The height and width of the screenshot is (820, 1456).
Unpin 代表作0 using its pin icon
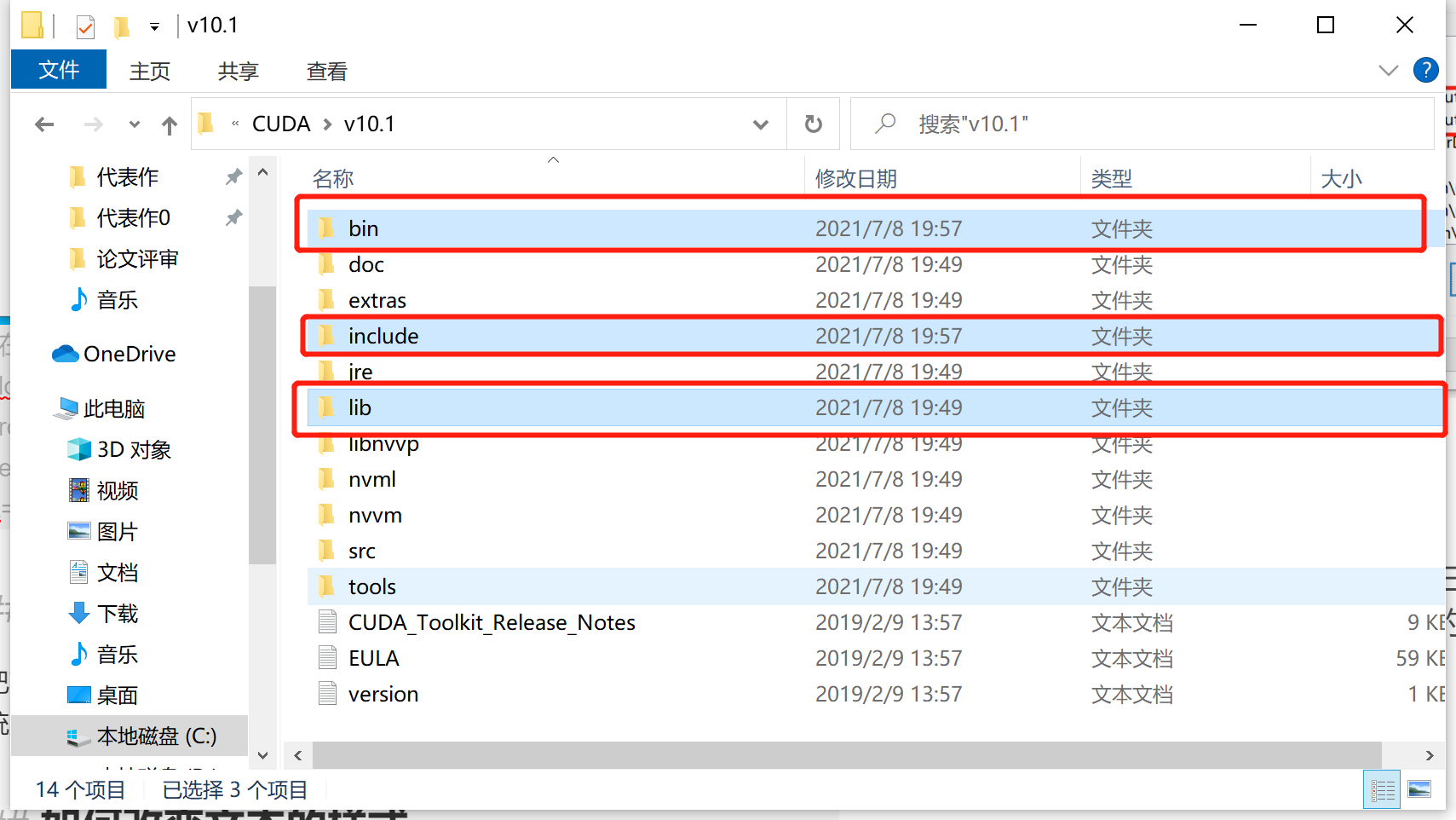(x=233, y=217)
